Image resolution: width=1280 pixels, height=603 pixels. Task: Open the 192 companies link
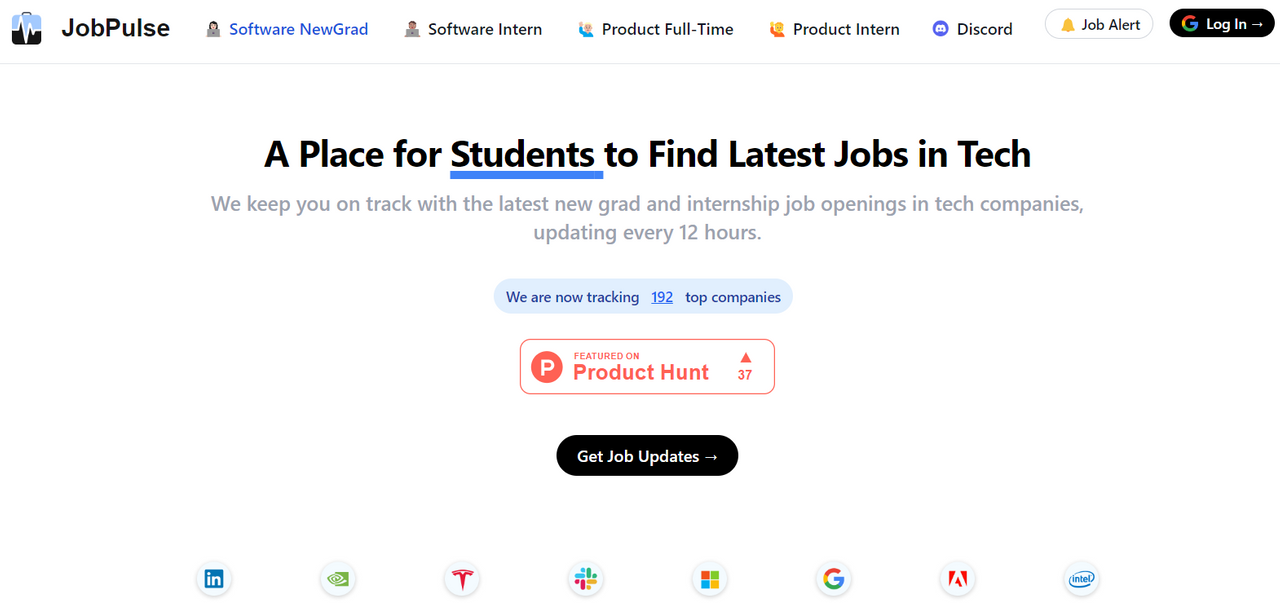click(662, 297)
